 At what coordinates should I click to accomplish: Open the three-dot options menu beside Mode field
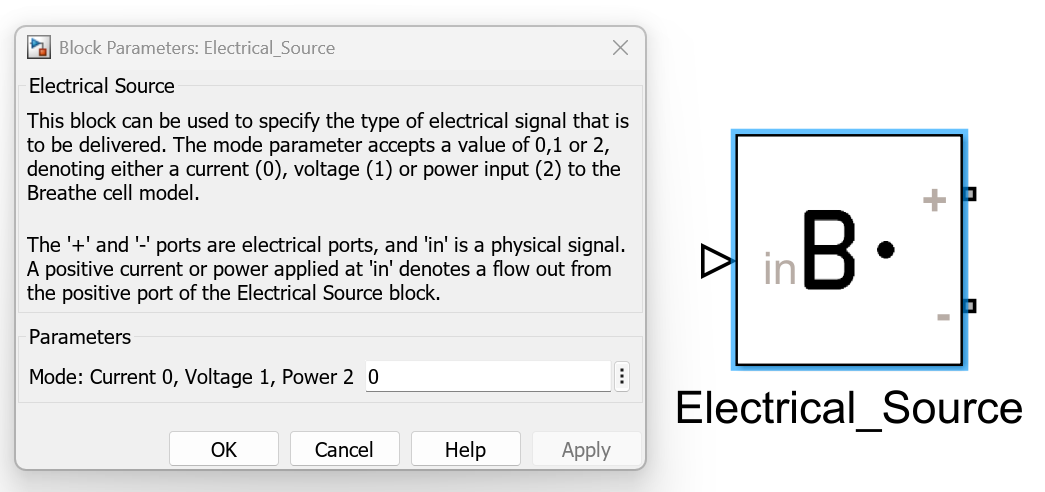(622, 377)
